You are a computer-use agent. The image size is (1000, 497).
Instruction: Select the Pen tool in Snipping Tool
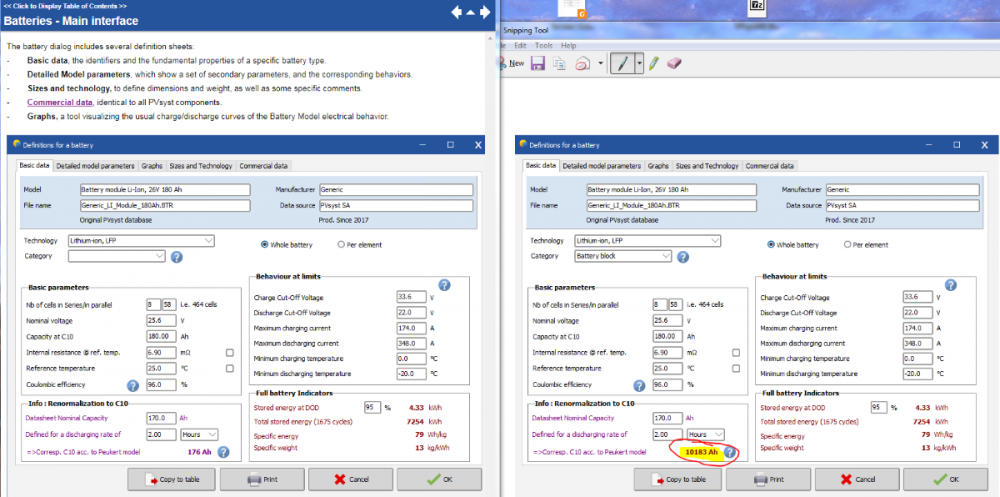(621, 63)
